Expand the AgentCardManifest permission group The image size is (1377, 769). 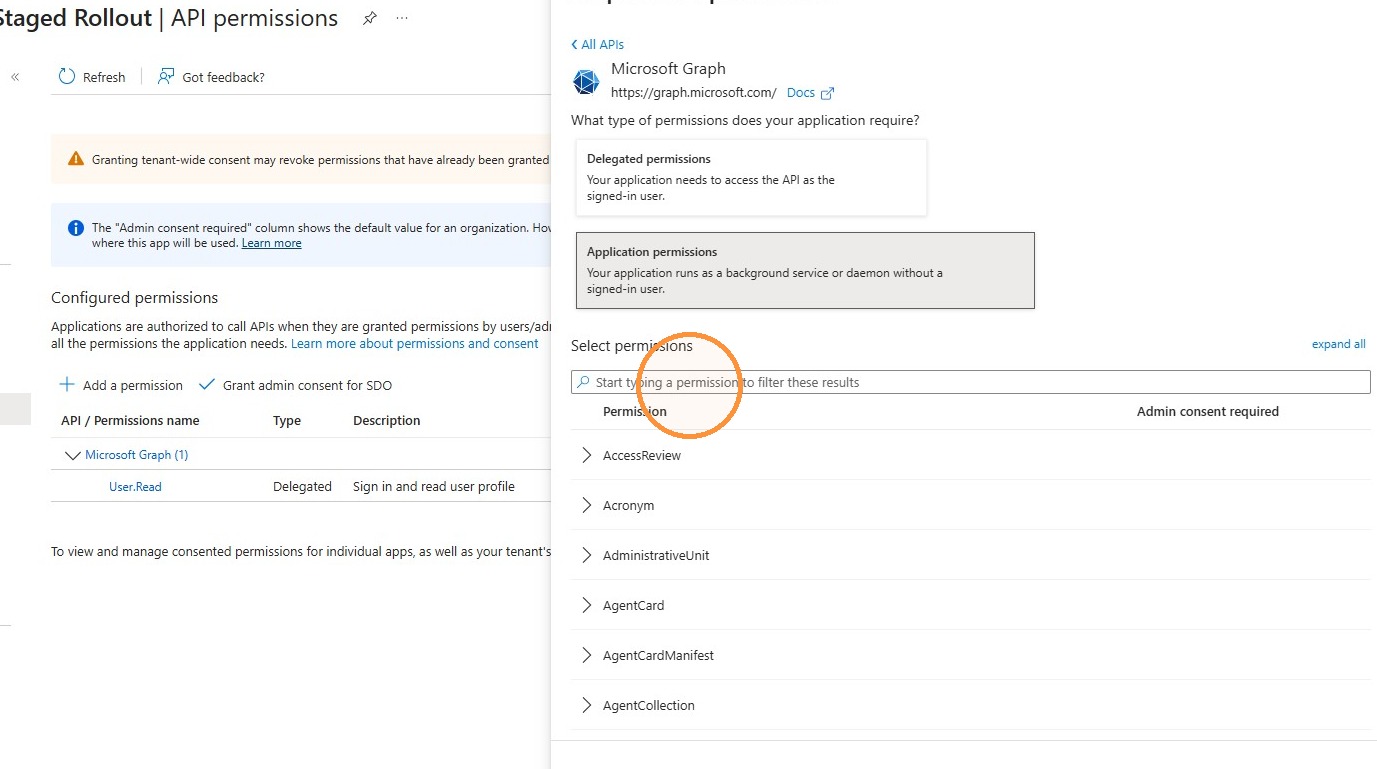pos(586,655)
